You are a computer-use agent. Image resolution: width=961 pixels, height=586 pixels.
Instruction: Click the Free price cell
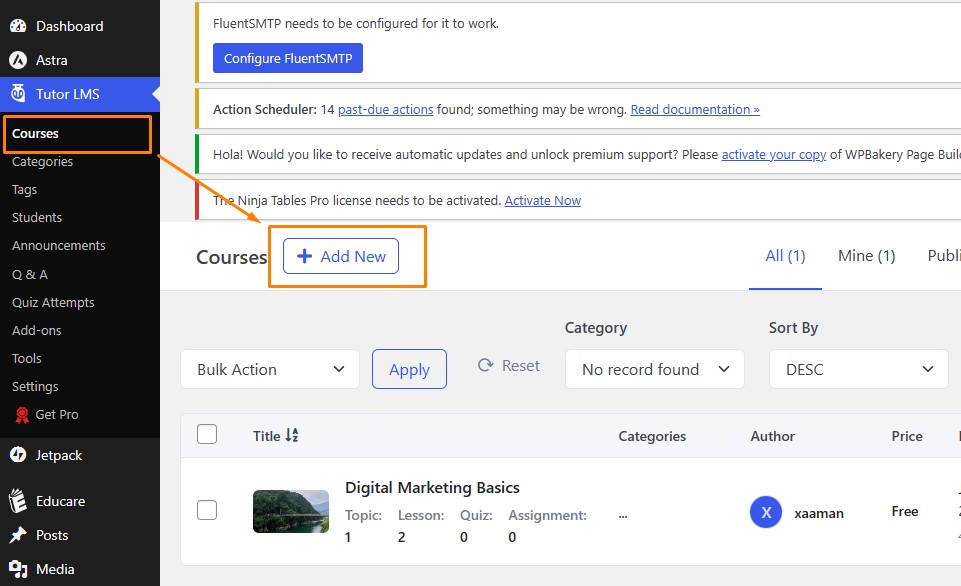(x=905, y=511)
